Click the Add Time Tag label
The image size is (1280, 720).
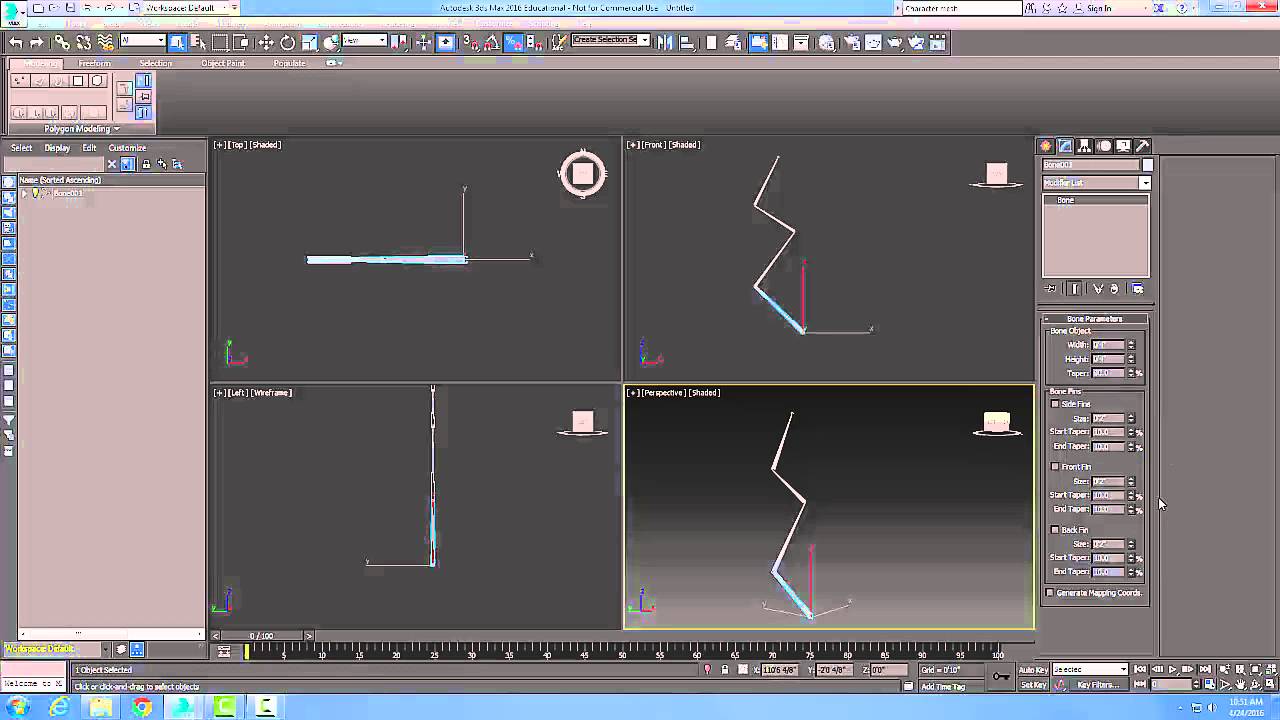[943, 686]
